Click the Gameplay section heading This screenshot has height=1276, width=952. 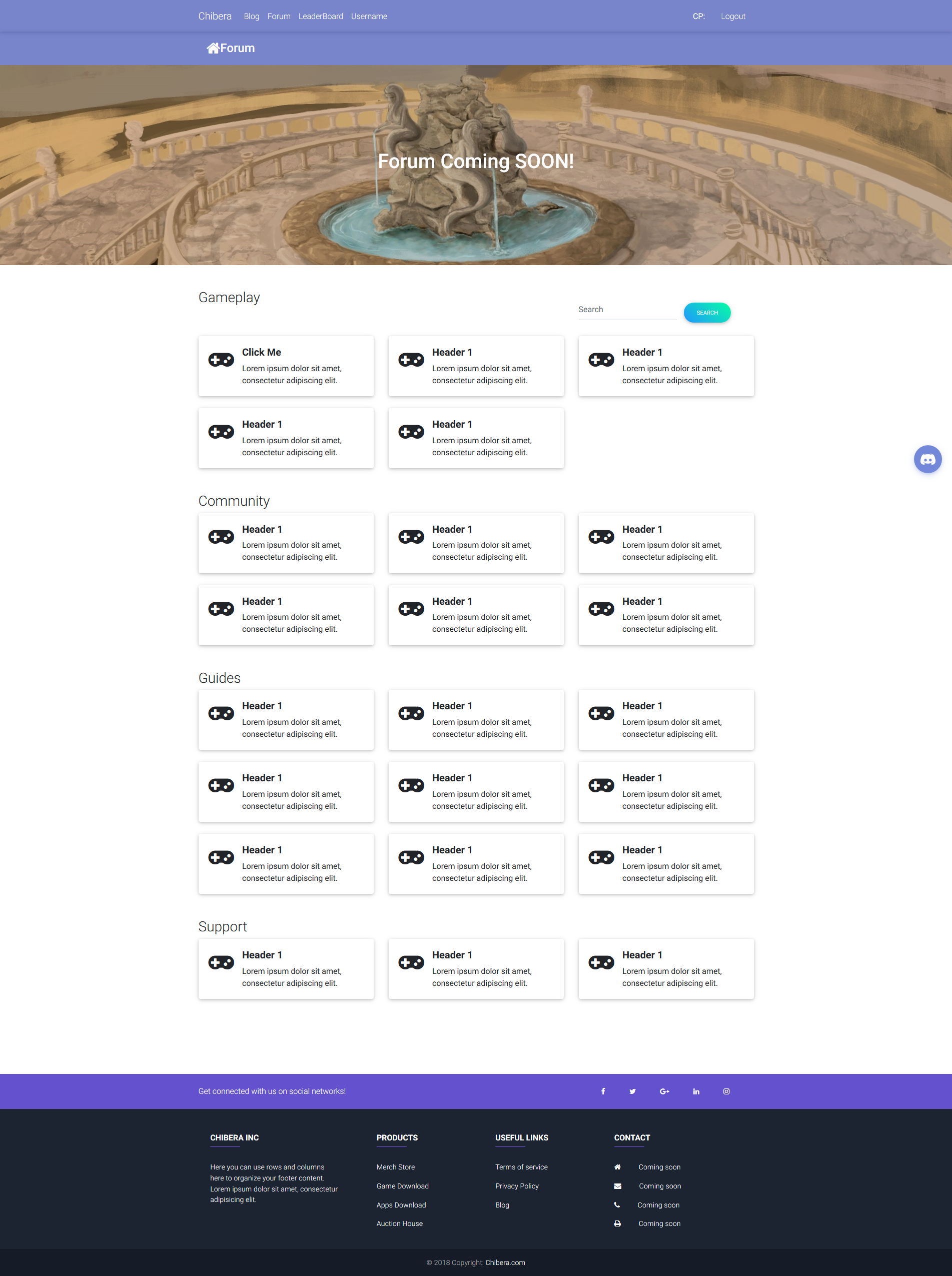(x=229, y=297)
